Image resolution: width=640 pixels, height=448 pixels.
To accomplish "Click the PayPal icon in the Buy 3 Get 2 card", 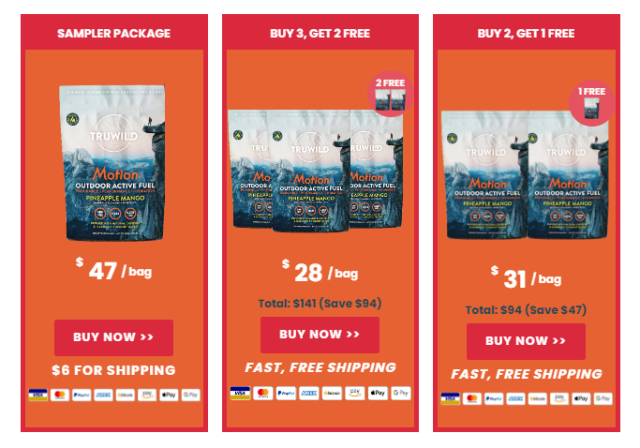I will (x=286, y=393).
